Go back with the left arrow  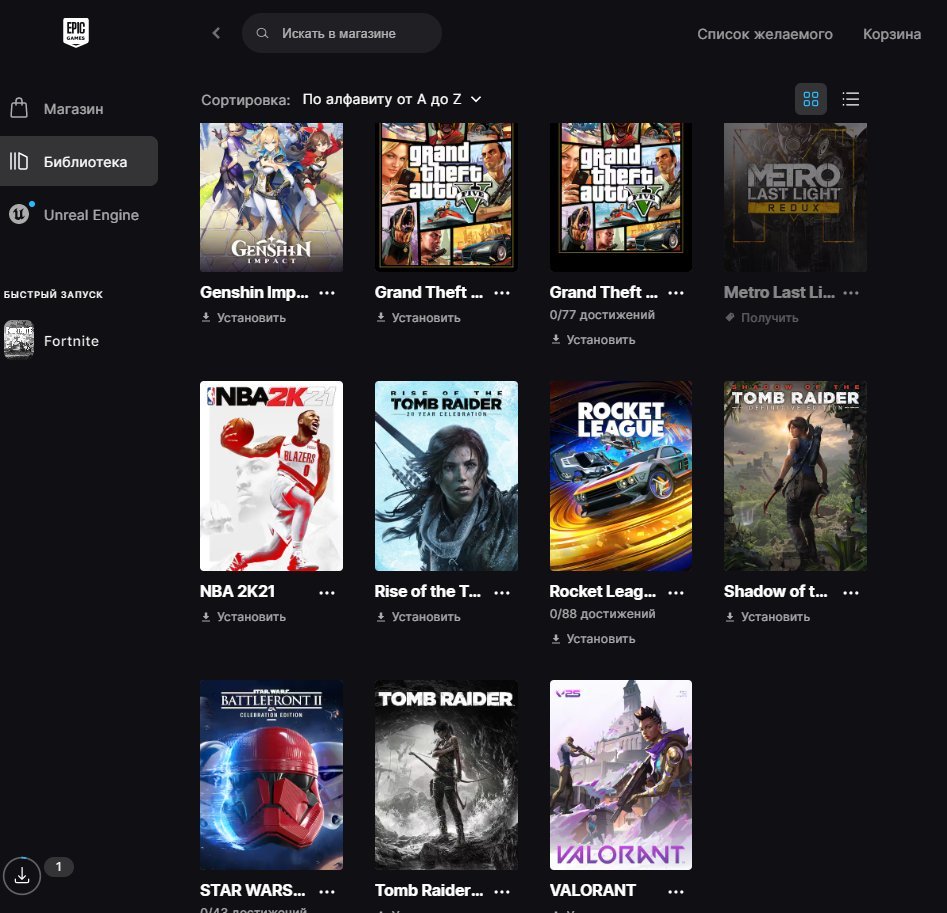point(216,33)
